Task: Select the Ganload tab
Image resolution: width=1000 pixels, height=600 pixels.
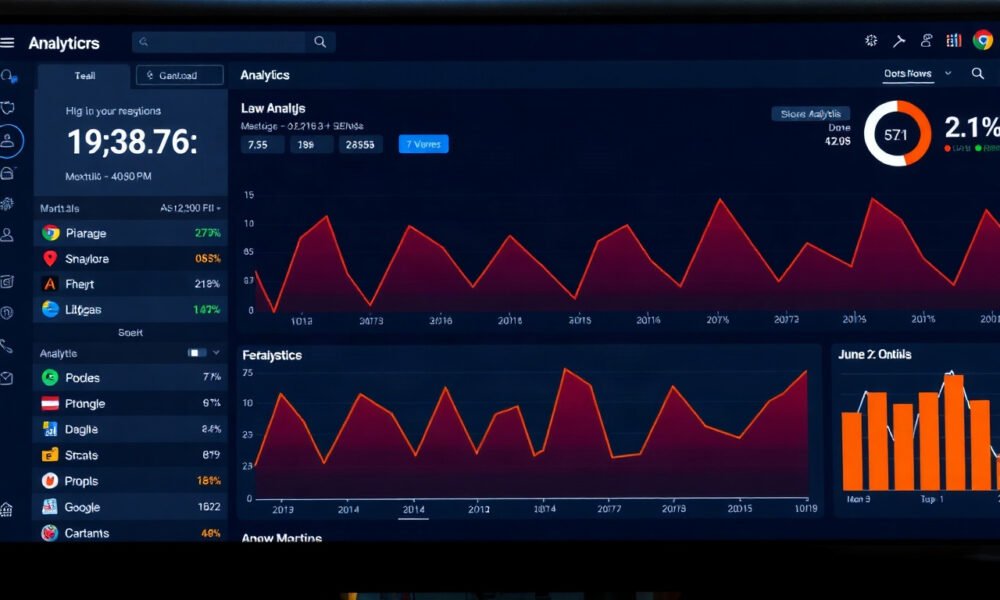Action: point(179,75)
